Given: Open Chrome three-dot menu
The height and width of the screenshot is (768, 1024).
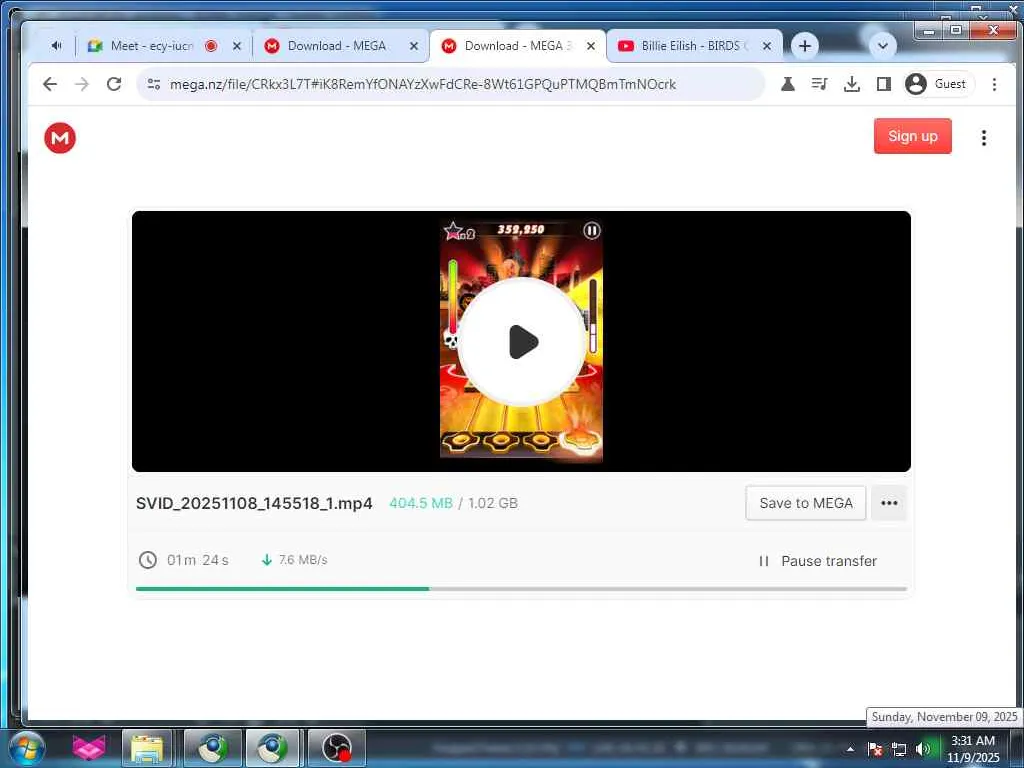Looking at the screenshot, I should coord(994,84).
